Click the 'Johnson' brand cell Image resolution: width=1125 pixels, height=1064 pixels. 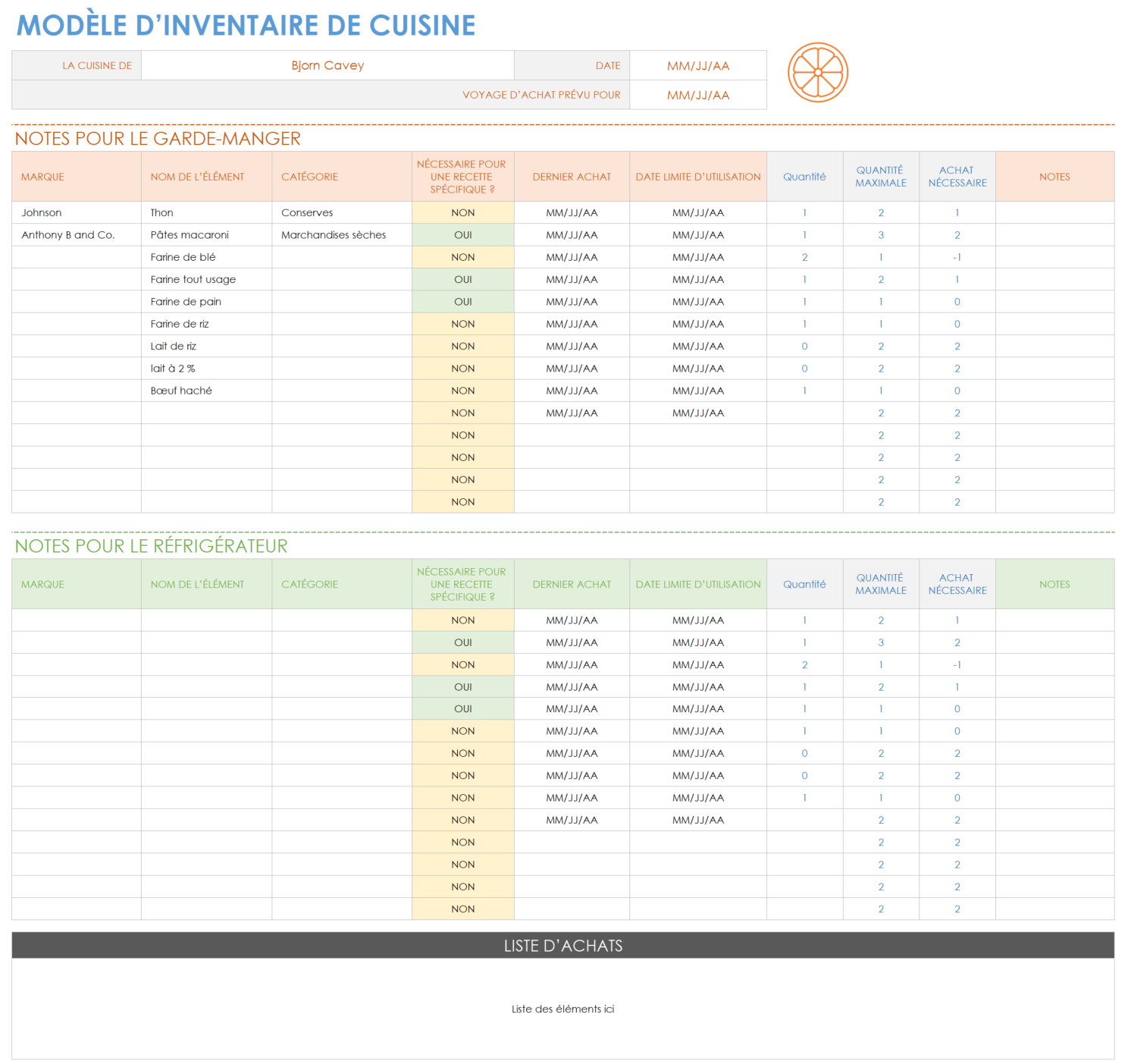point(77,212)
